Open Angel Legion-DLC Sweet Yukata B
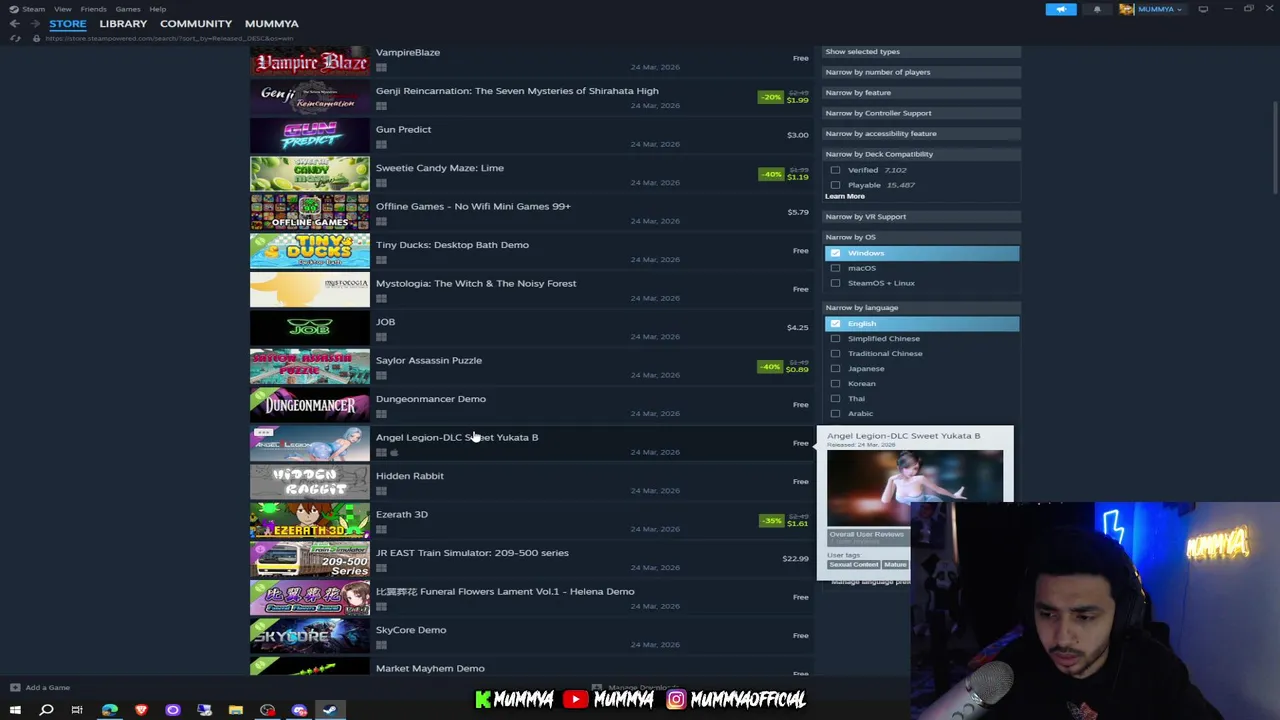1280x720 pixels. 532,443
